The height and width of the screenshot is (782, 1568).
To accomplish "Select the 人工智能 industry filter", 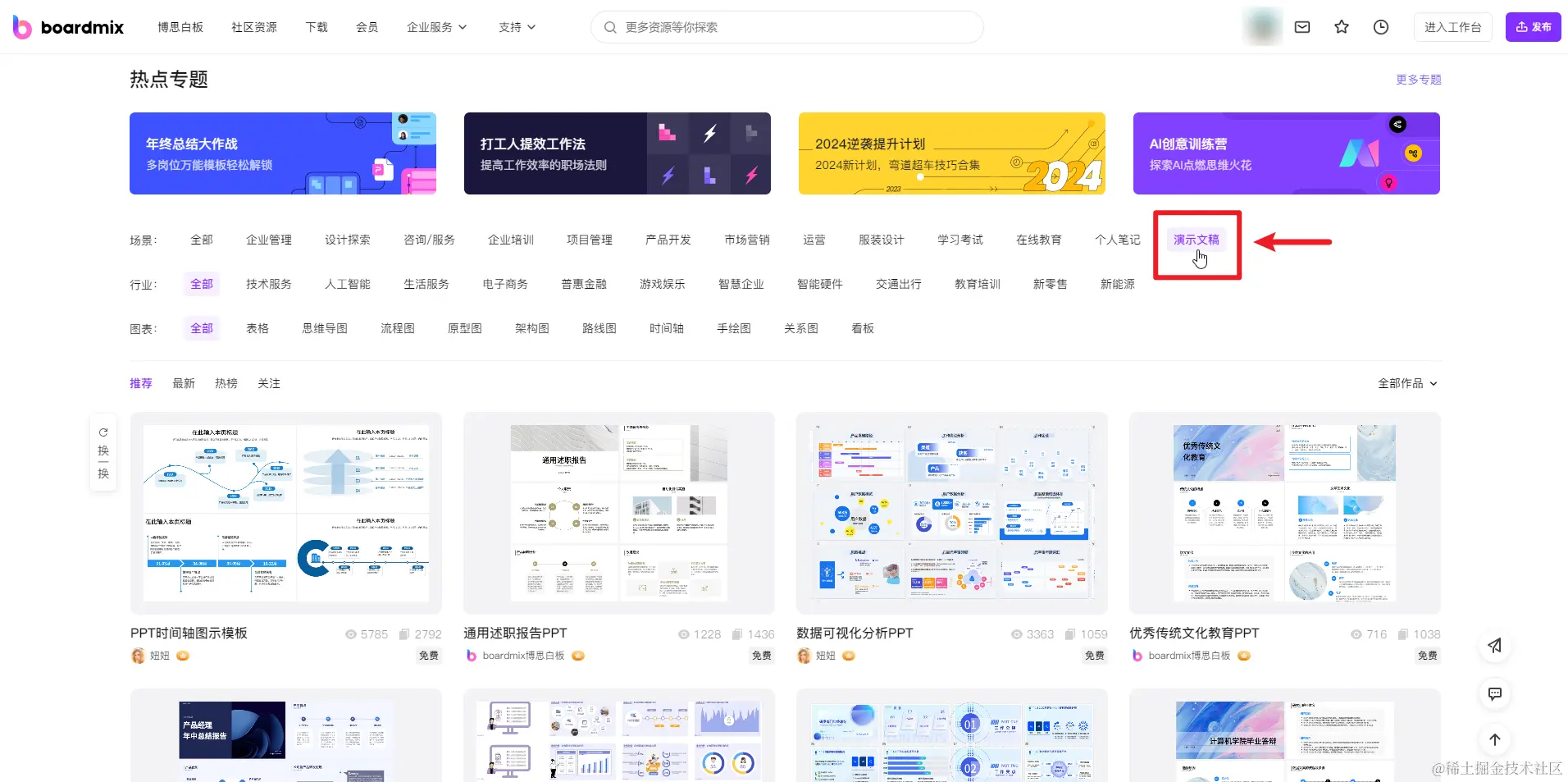I will click(347, 283).
